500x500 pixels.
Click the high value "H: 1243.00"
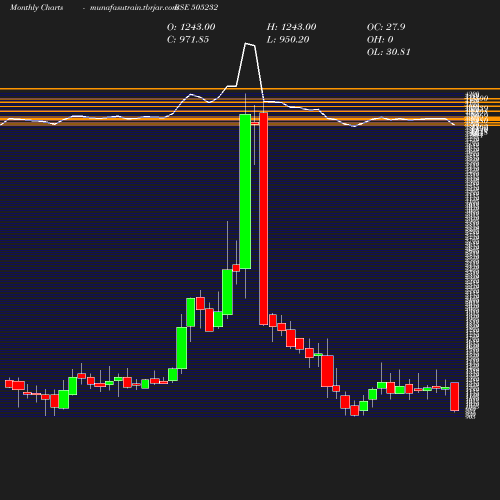pos(291,27)
